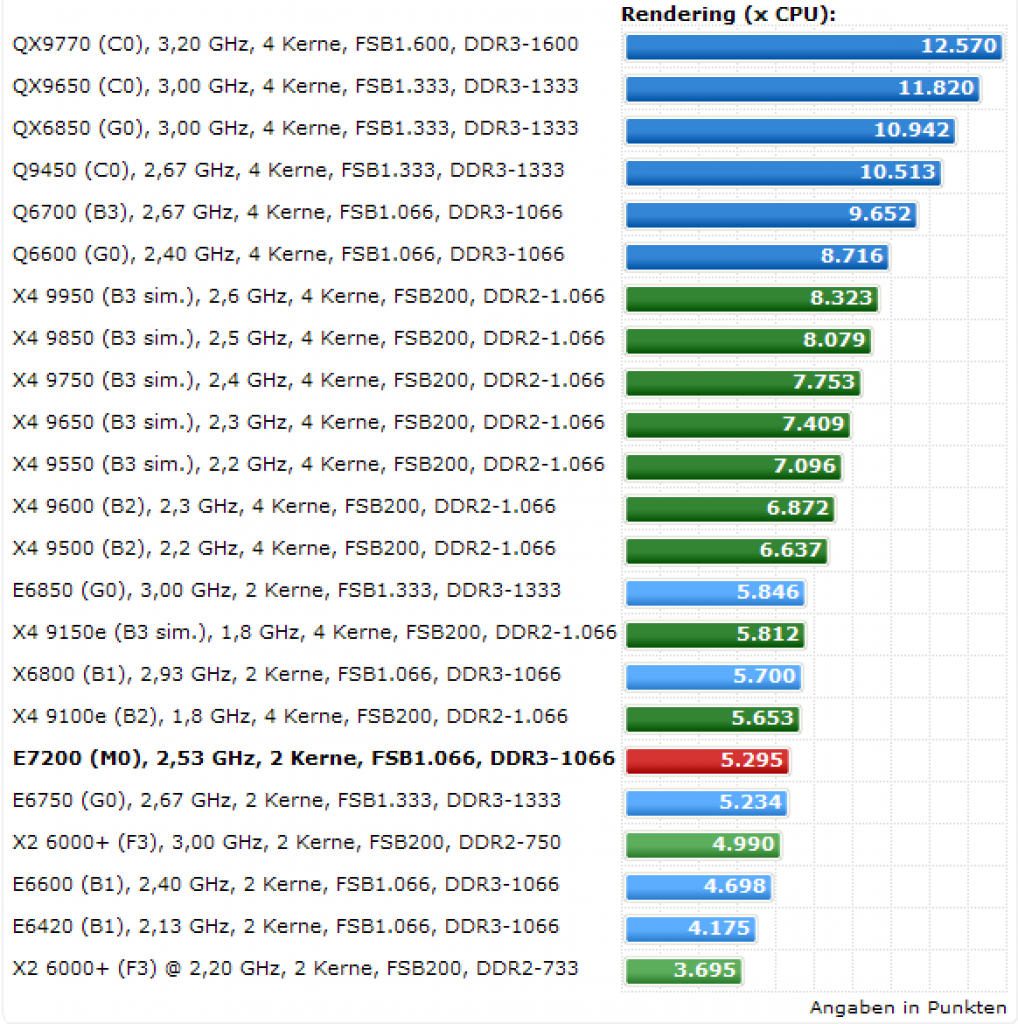Select the QX9770 (C0) 3,20 GHz row label

(295, 45)
